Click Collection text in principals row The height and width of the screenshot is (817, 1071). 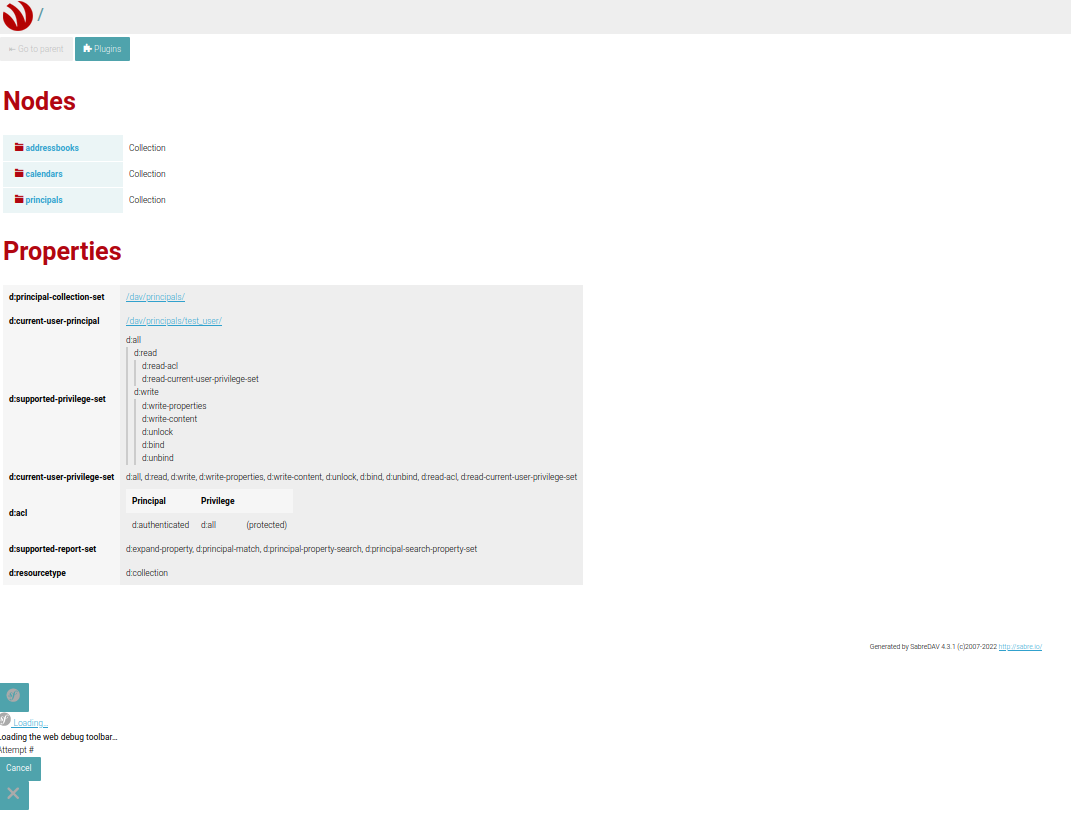(x=147, y=200)
